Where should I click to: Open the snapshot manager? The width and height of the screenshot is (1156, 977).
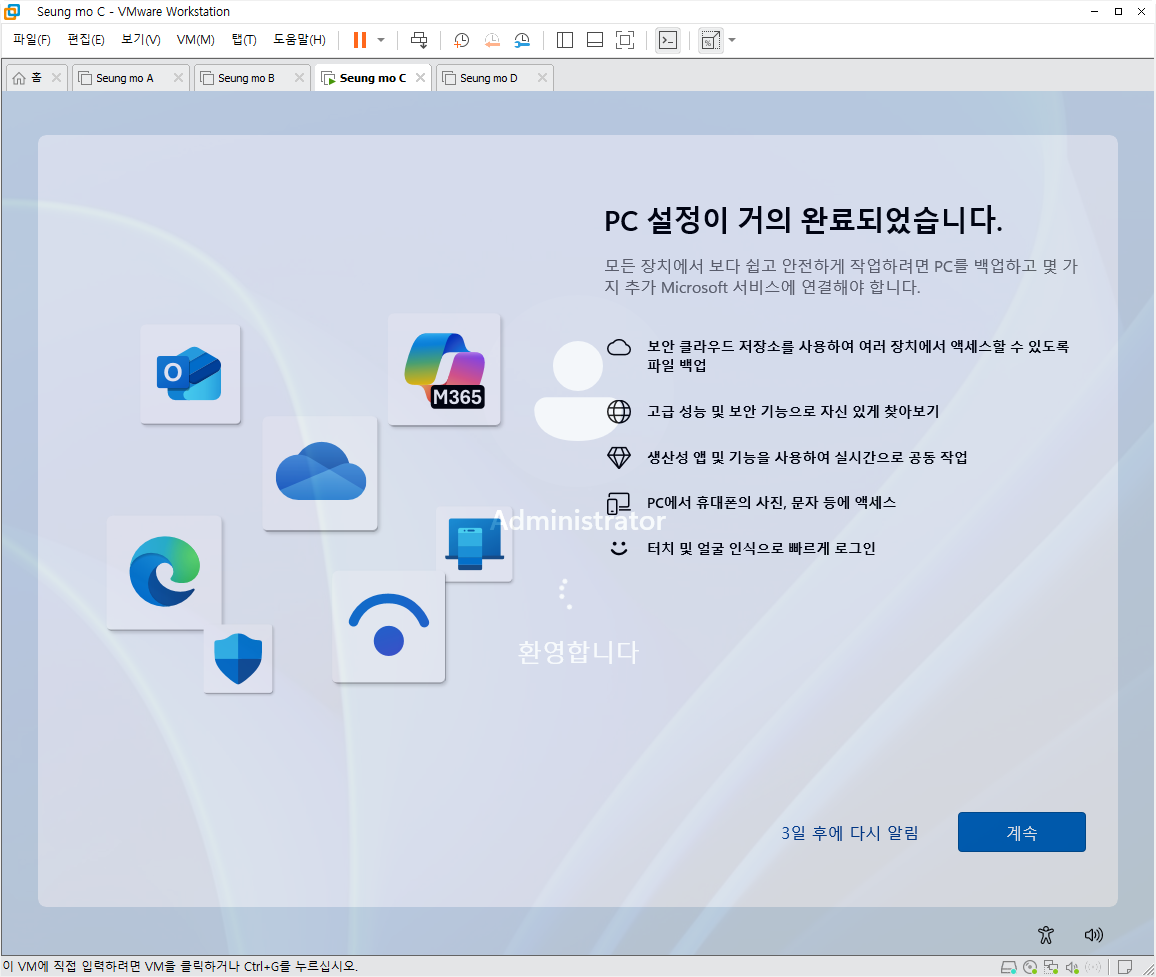coord(522,40)
